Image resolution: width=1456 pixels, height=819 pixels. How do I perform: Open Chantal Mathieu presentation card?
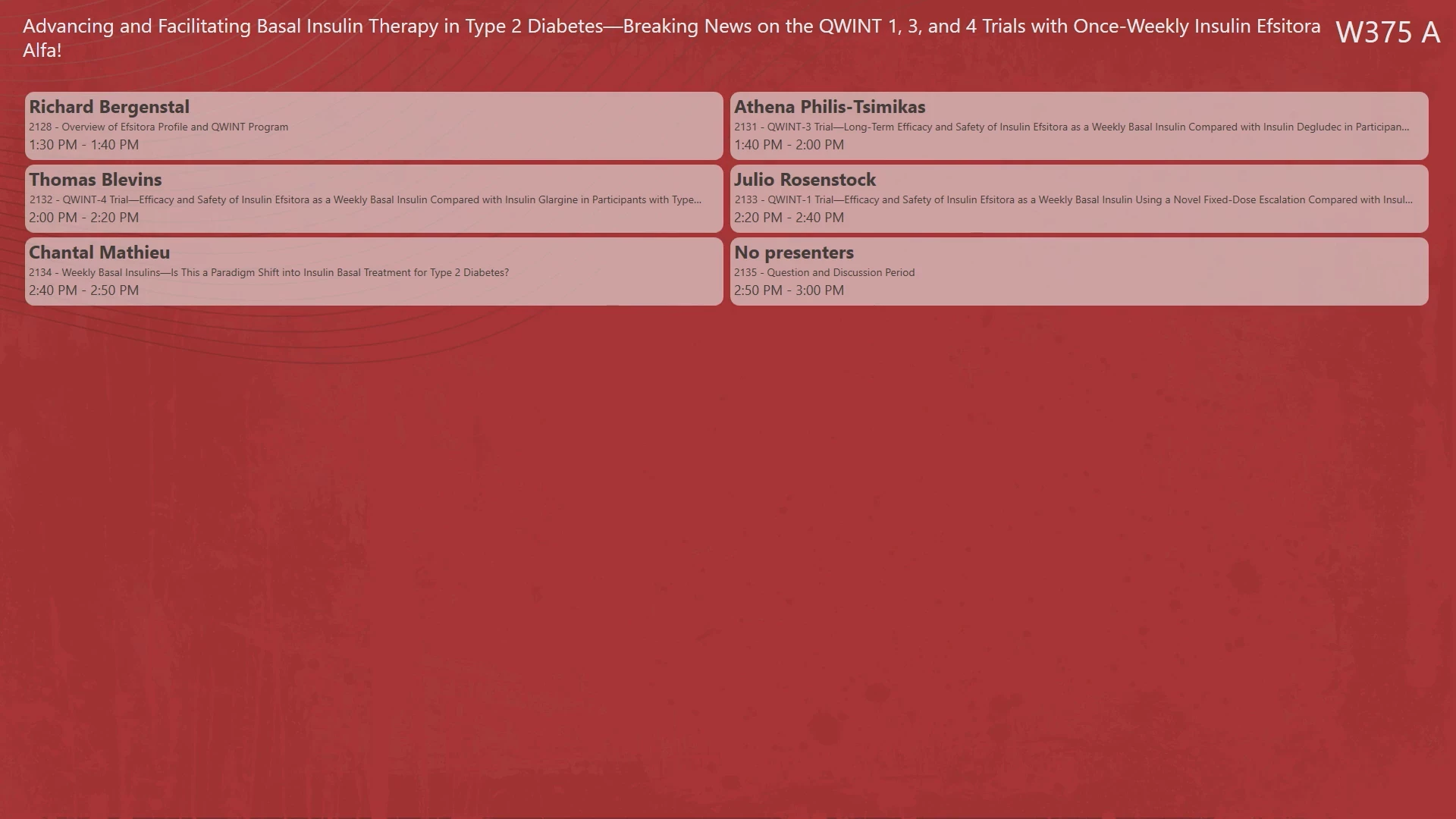[x=374, y=271]
